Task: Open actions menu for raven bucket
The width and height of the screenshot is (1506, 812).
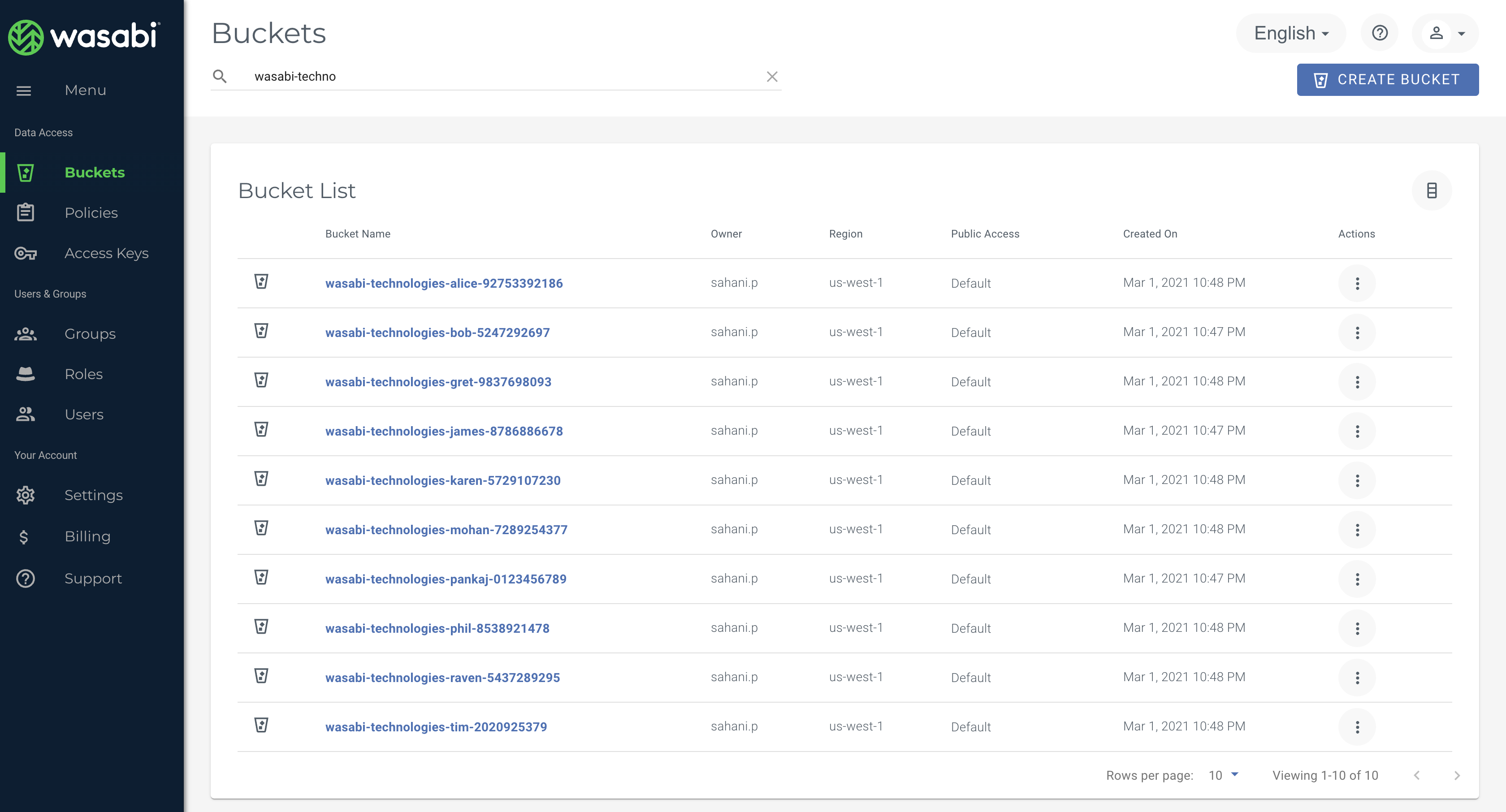Action: click(1357, 678)
